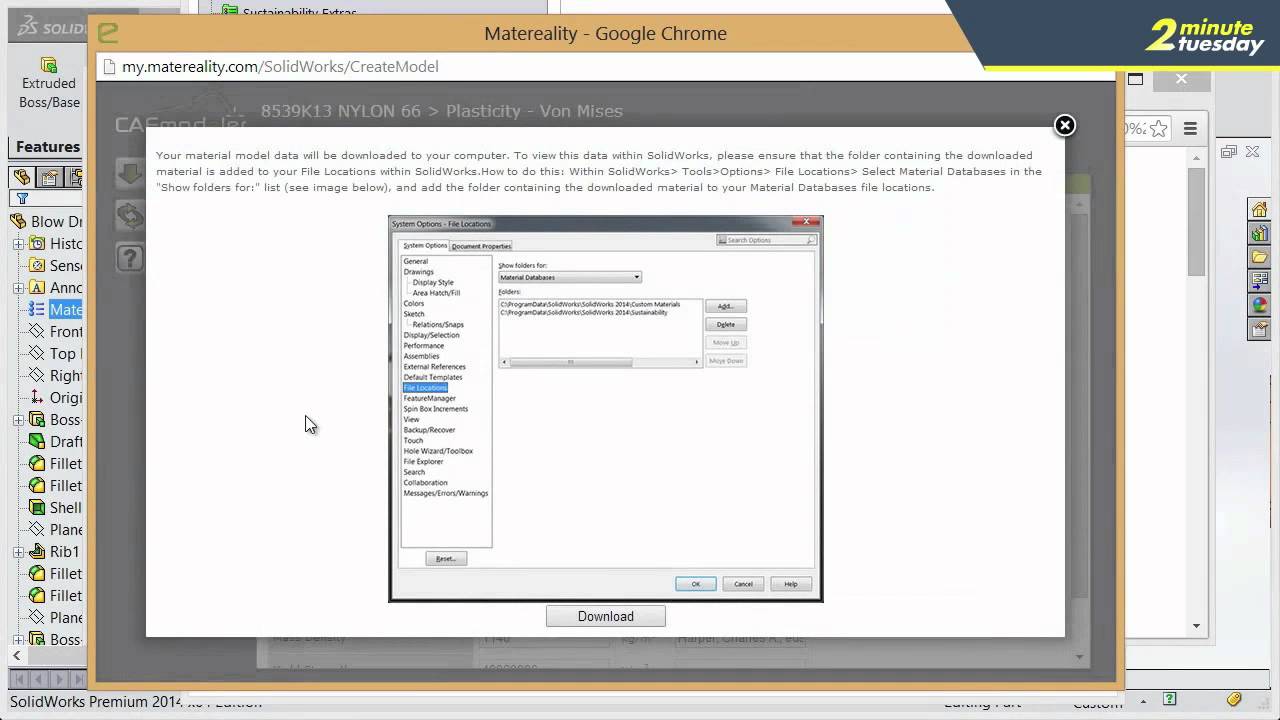Click the Annotations folder label in feature tree
Image resolution: width=1280 pixels, height=720 pixels.
pyautogui.click(x=66, y=288)
